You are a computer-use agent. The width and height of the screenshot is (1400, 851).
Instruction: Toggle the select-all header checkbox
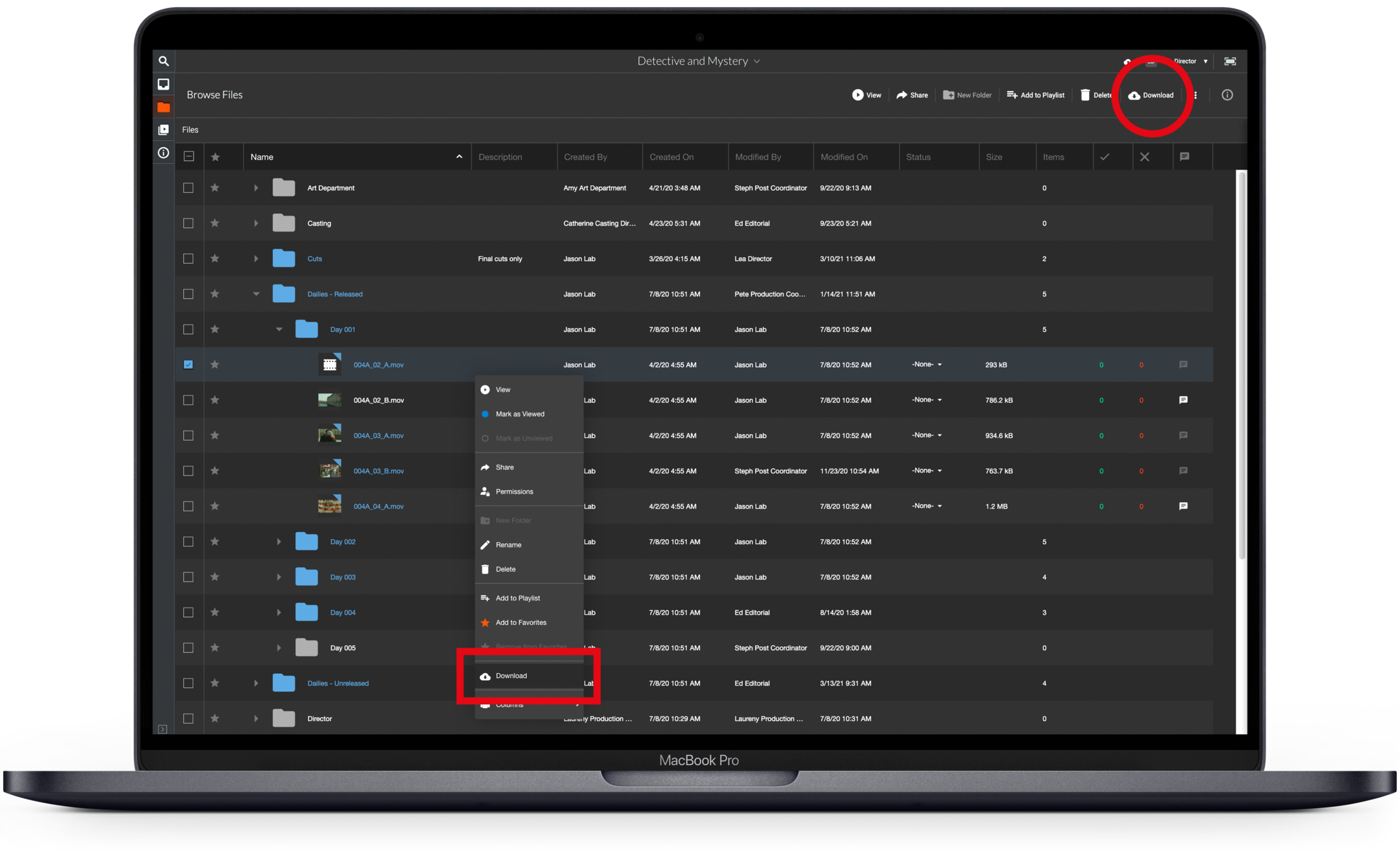(x=189, y=157)
